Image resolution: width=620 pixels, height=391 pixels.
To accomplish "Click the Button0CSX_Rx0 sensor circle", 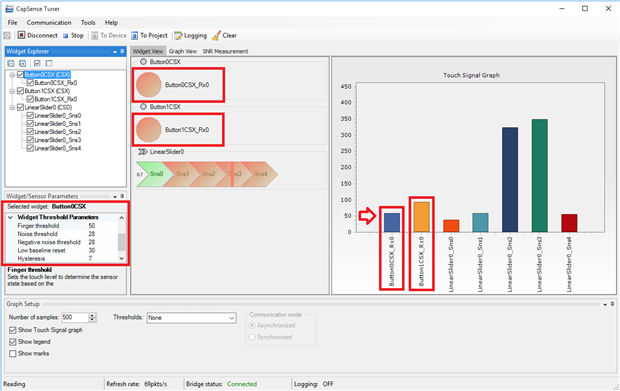I will tap(149, 85).
